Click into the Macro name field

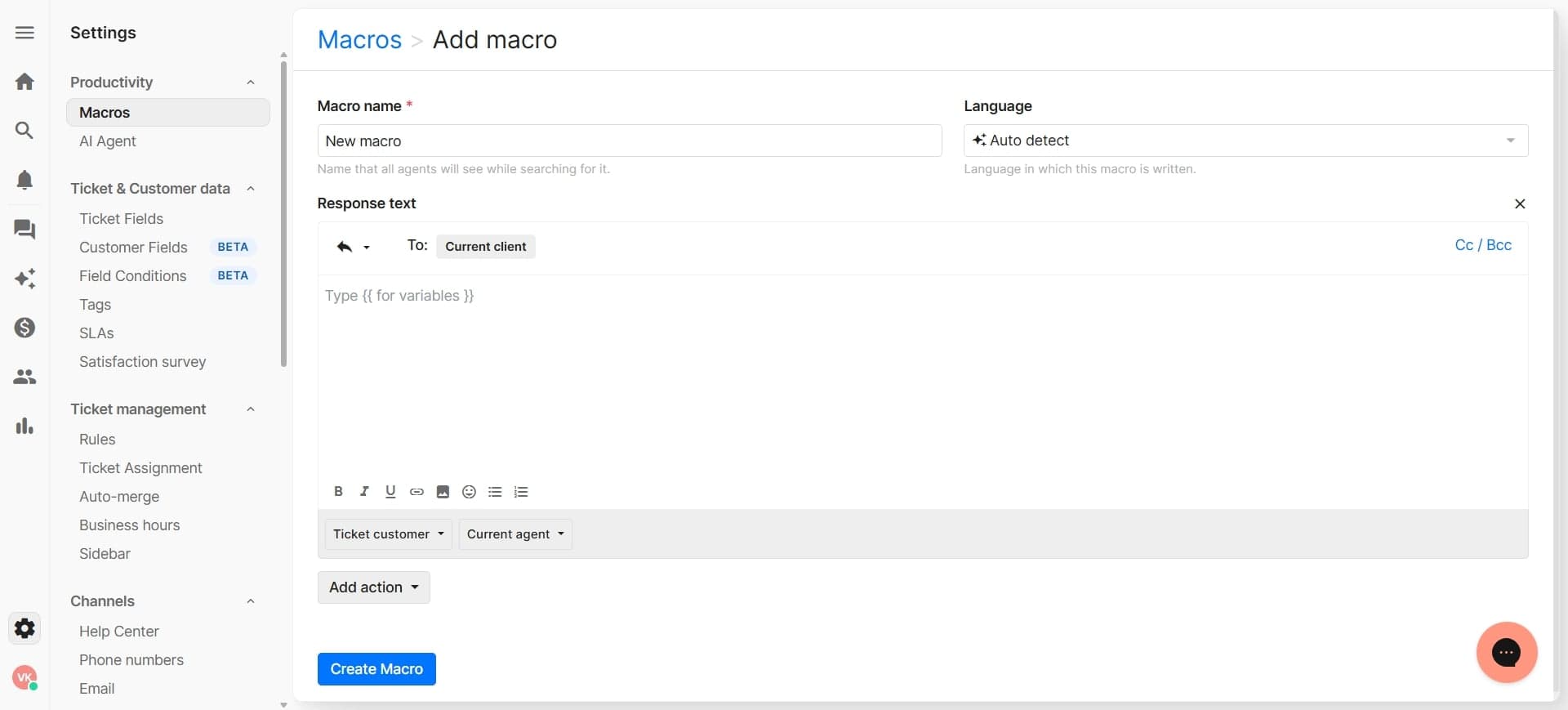click(629, 141)
